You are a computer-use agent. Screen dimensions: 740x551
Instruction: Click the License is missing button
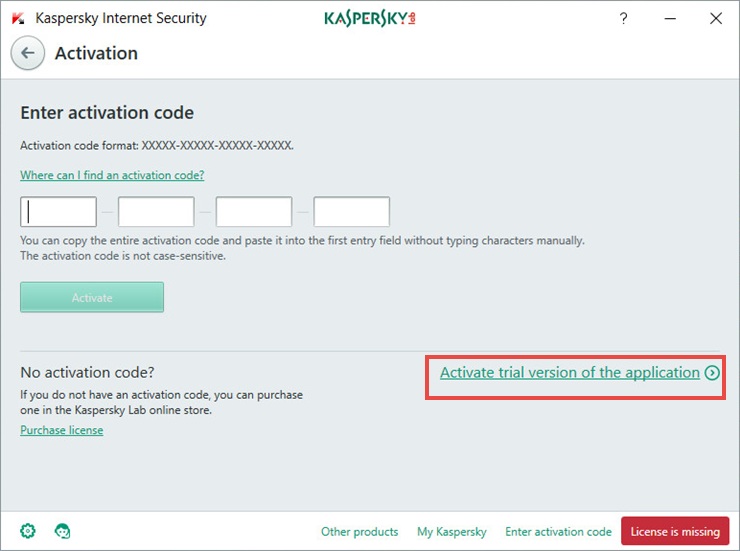[675, 532]
